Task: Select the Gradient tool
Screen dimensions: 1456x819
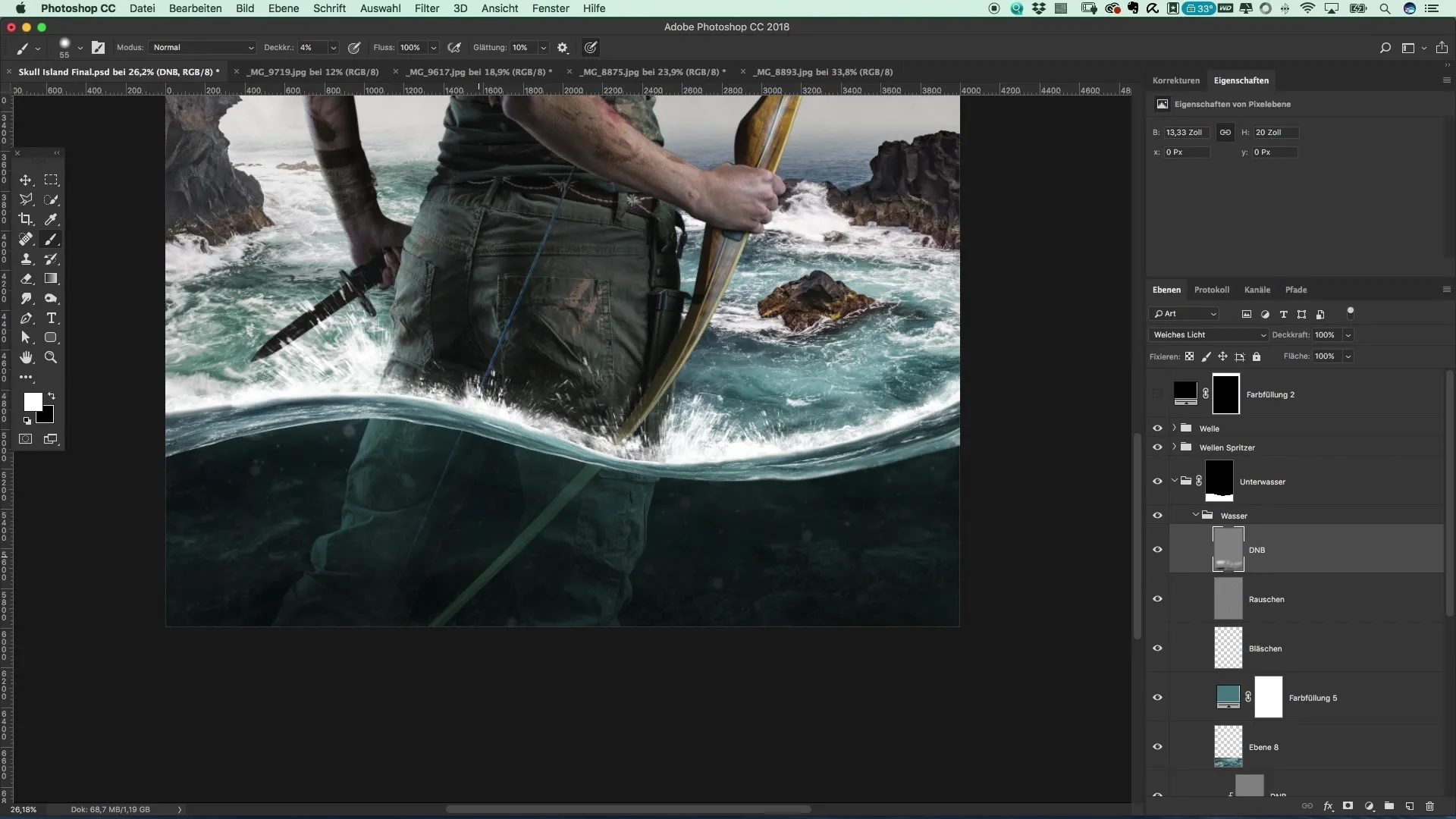Action: pyautogui.click(x=51, y=278)
